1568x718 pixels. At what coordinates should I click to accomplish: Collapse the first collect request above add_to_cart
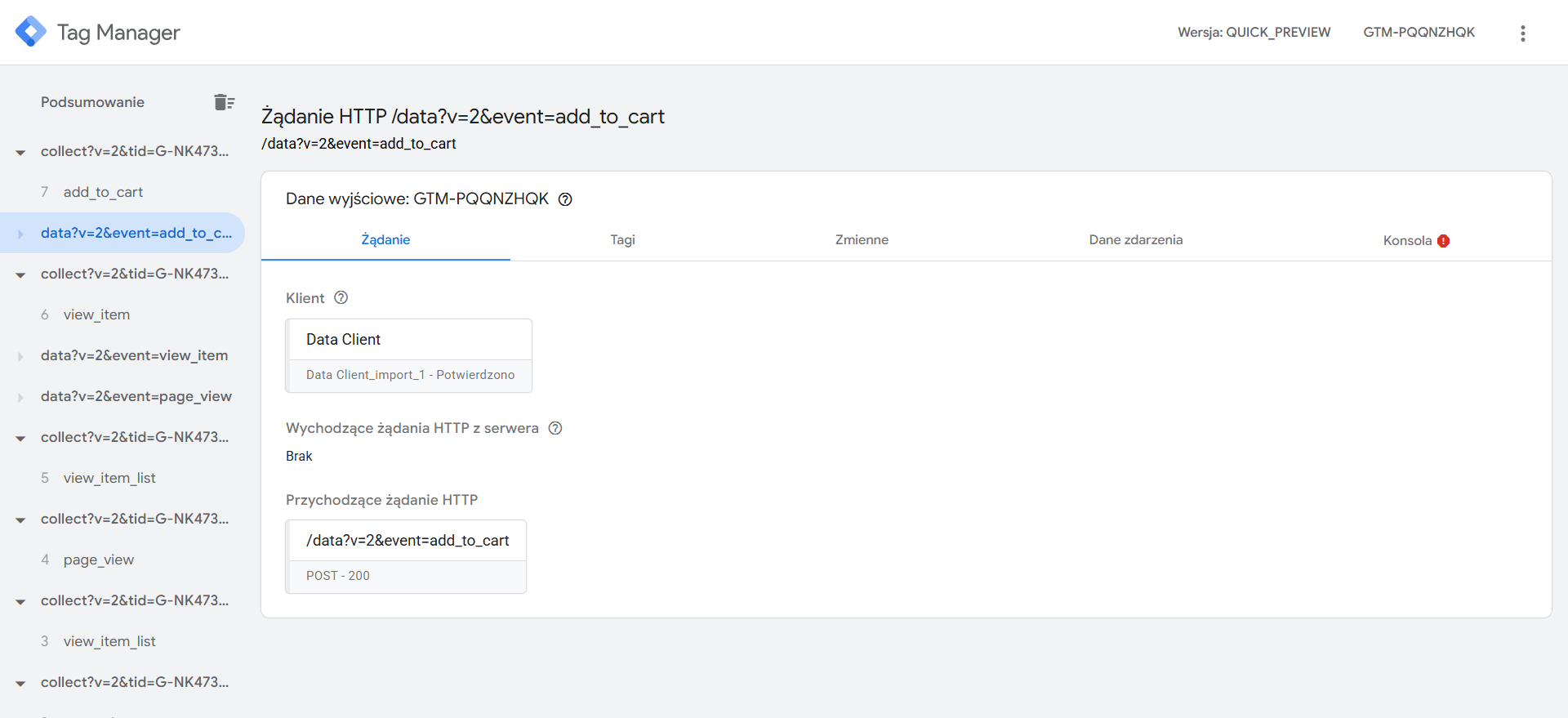point(20,152)
